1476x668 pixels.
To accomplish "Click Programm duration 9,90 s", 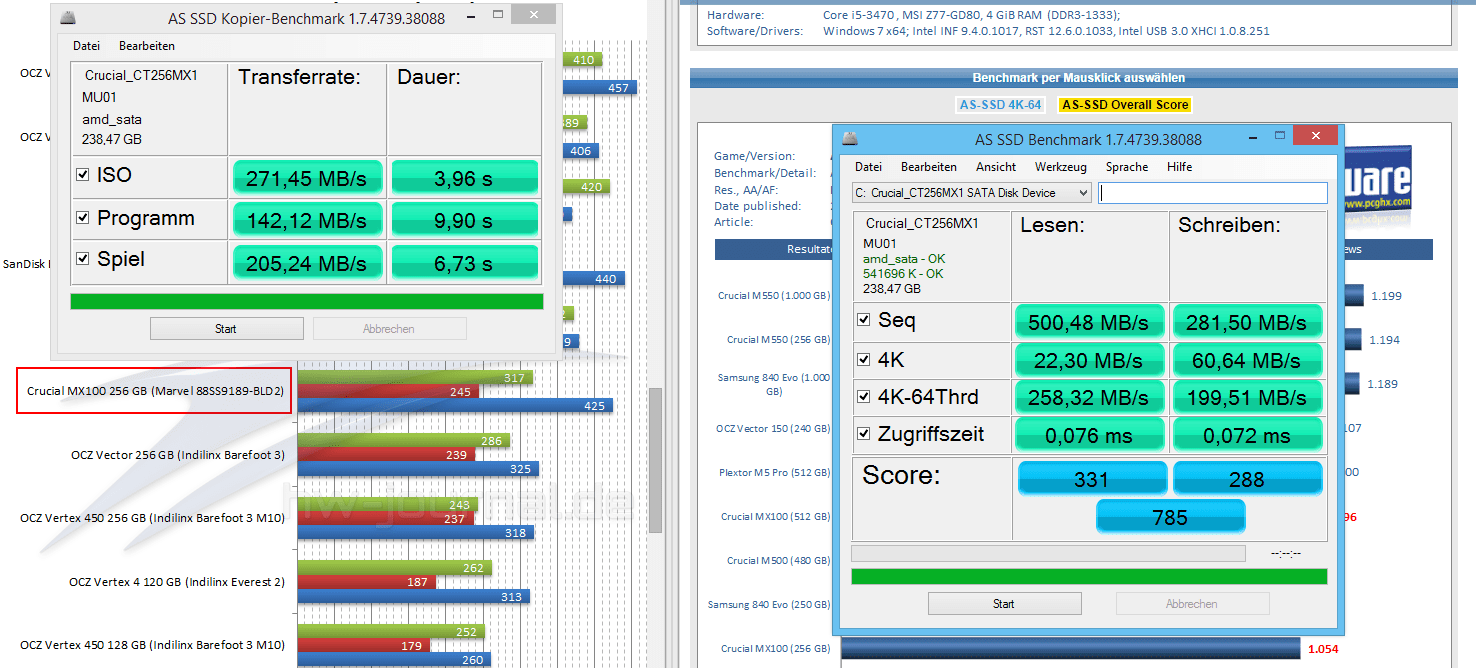I will click(x=464, y=220).
